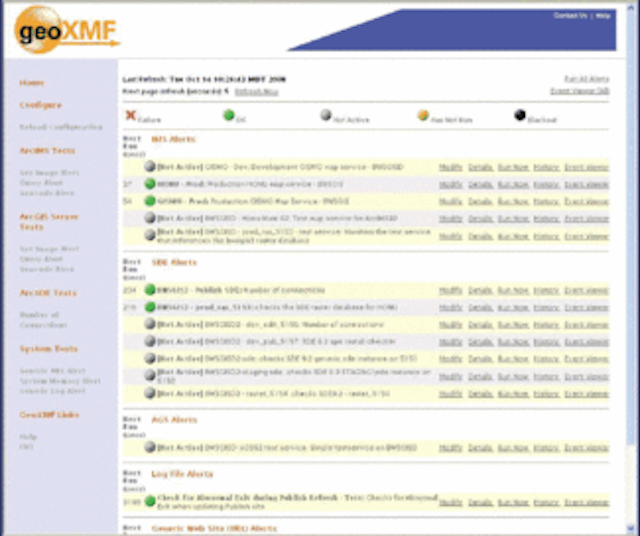Click Event Viewer for the SDE raster instance alert
Viewport: 640px width, 536px height.
[587, 394]
